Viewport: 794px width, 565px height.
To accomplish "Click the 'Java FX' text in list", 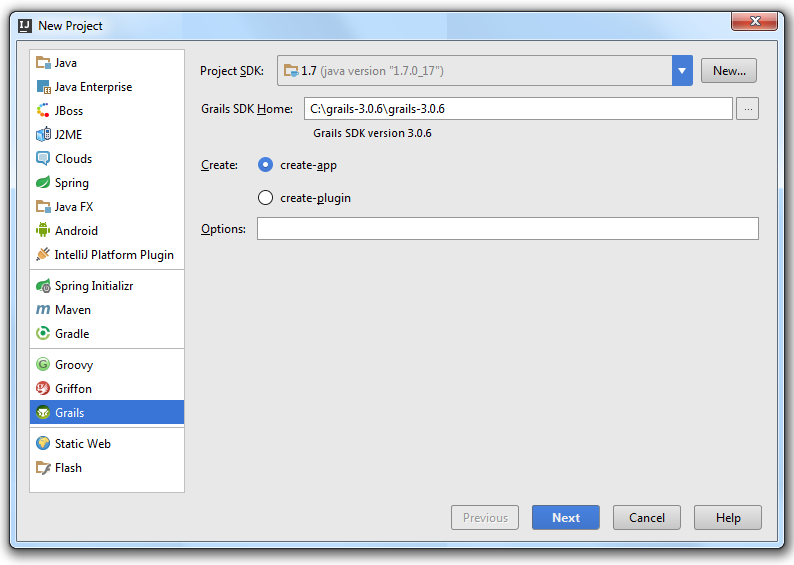I will point(74,207).
